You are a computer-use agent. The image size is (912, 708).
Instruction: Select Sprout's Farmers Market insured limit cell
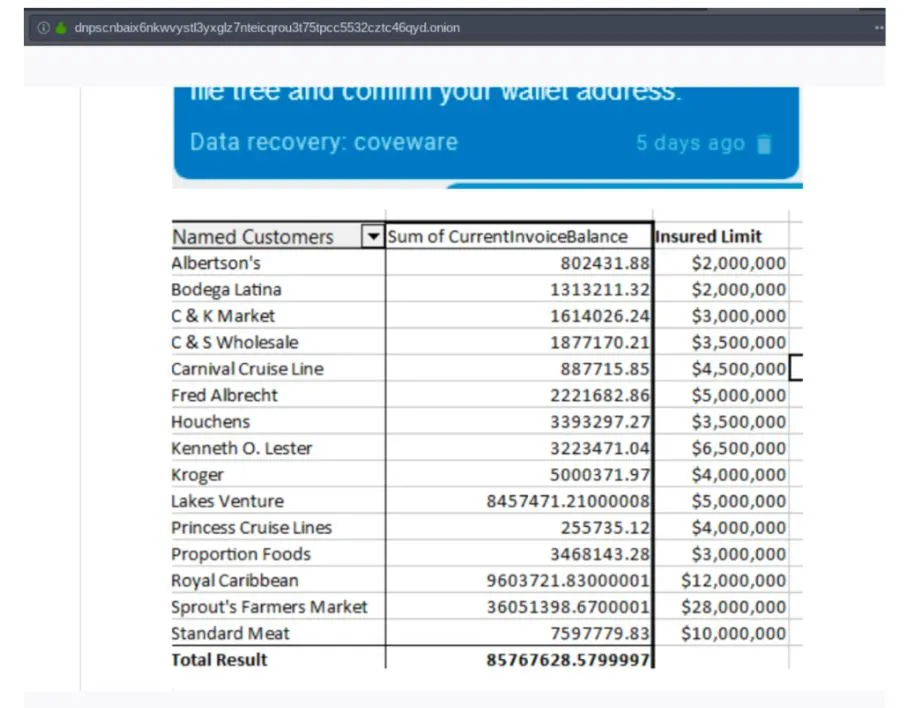tap(721, 607)
